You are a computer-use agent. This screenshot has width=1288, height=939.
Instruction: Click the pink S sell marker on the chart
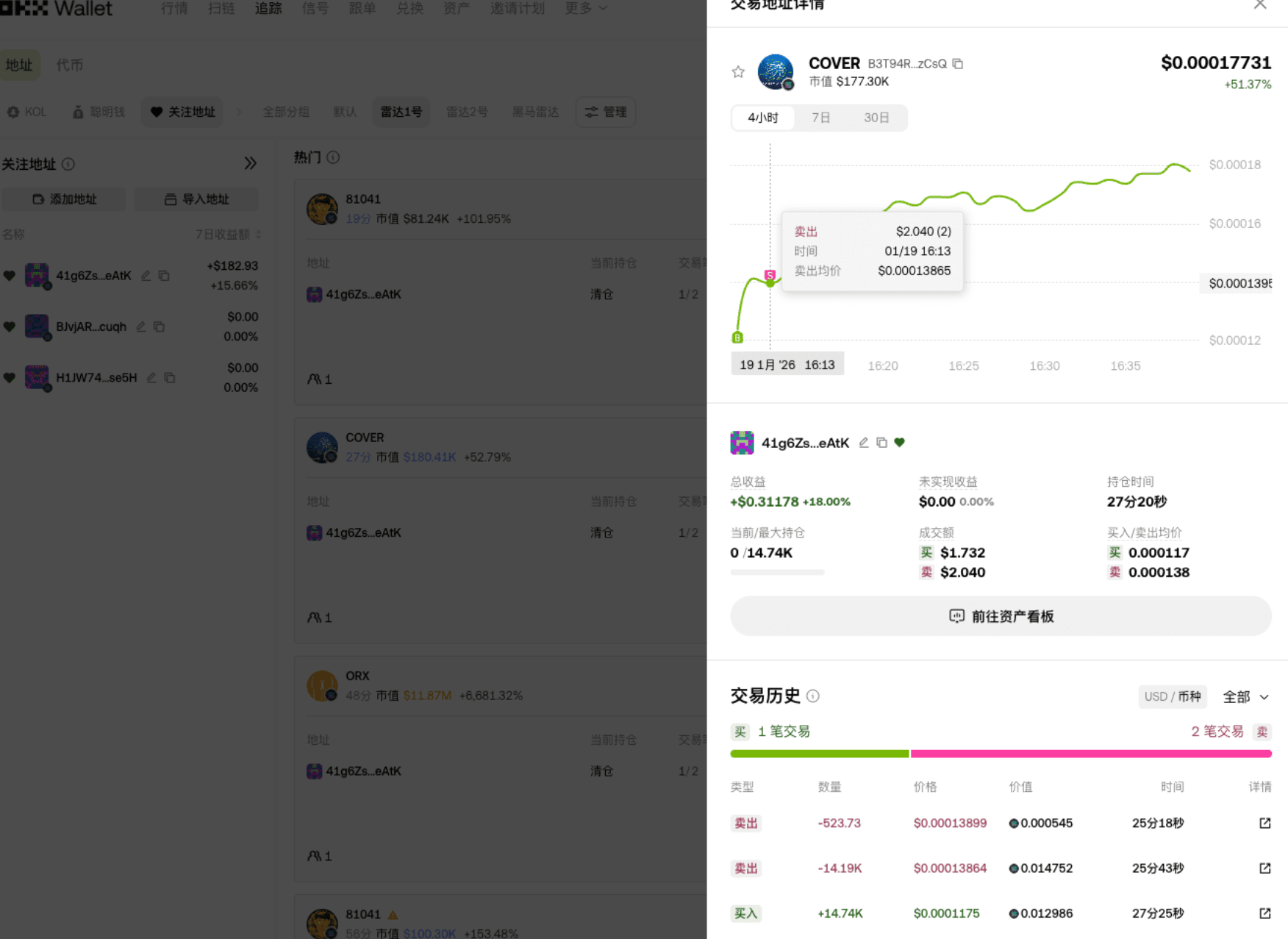click(770, 275)
